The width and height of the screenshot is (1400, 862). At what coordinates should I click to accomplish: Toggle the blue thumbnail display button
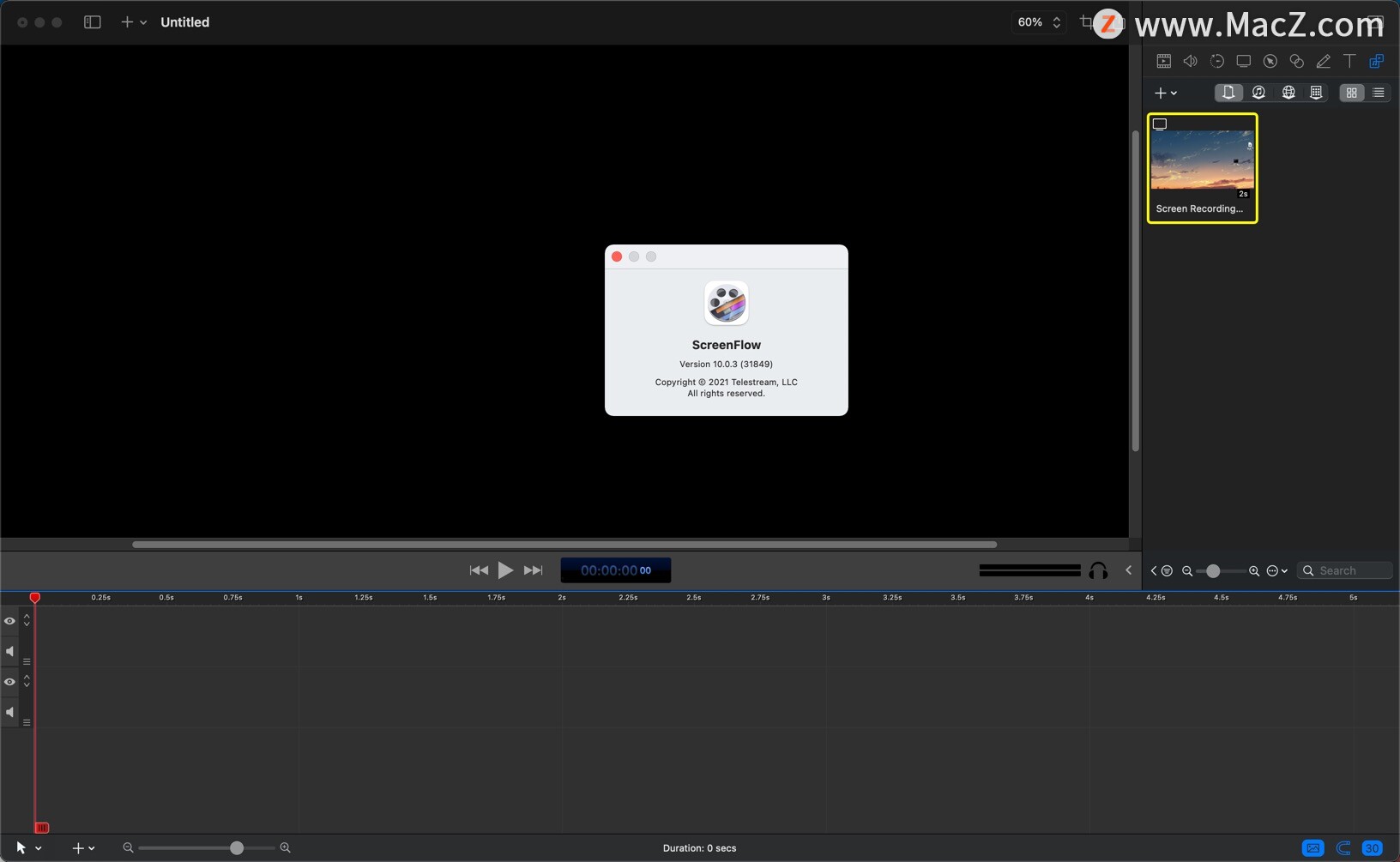pos(1312,848)
